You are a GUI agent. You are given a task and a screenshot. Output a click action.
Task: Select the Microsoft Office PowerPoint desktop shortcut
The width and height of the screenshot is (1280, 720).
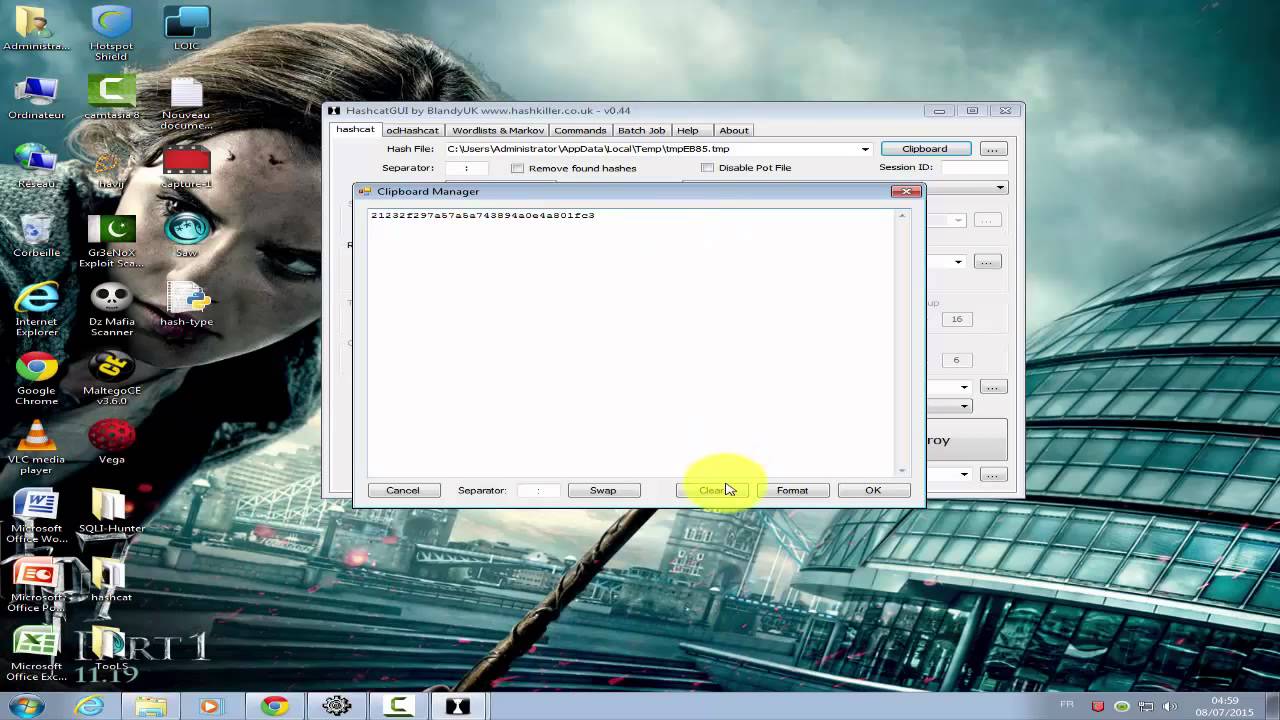point(36,585)
